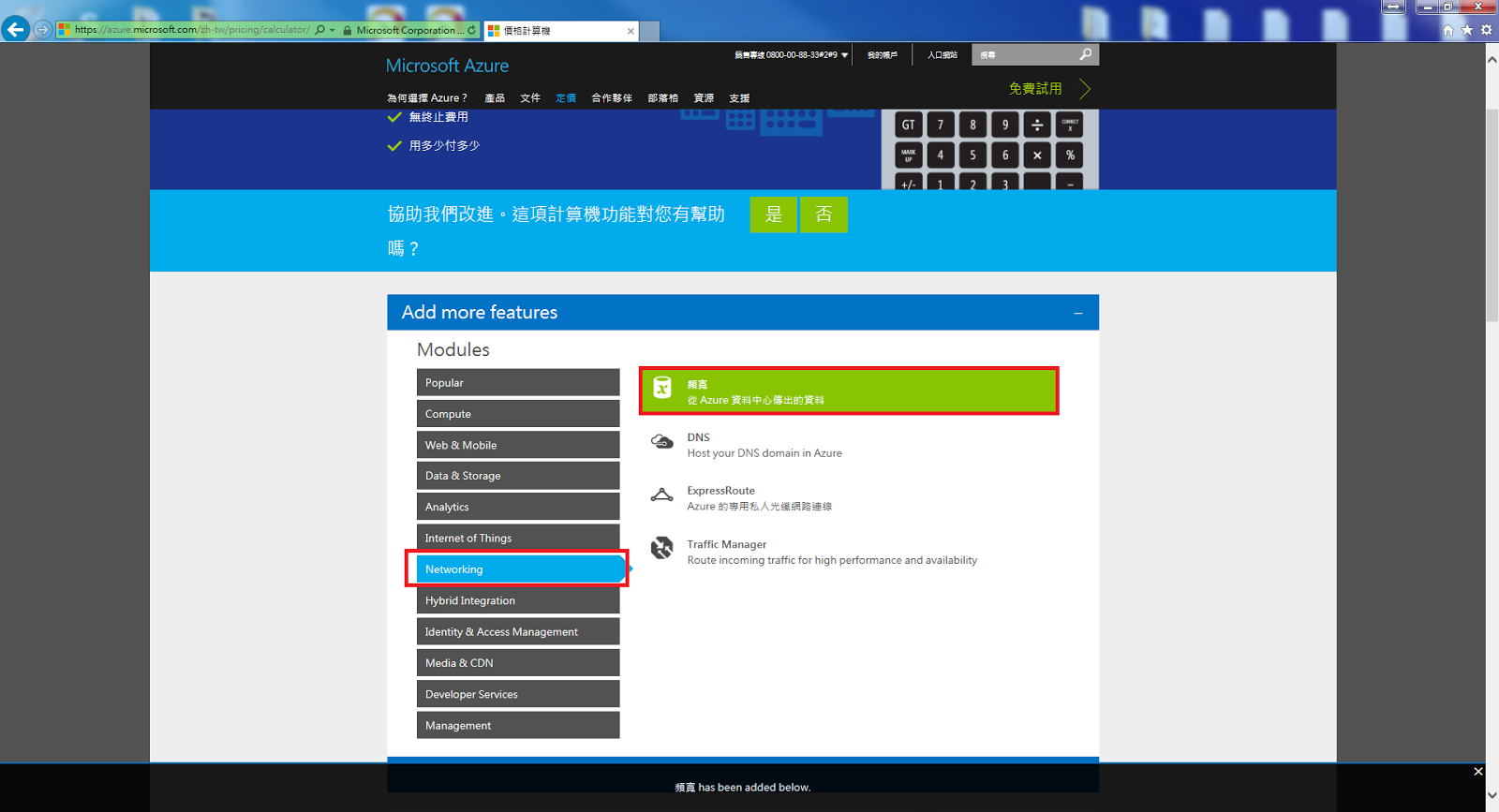
Task: Open the 部落格 navigation menu
Action: click(x=662, y=97)
